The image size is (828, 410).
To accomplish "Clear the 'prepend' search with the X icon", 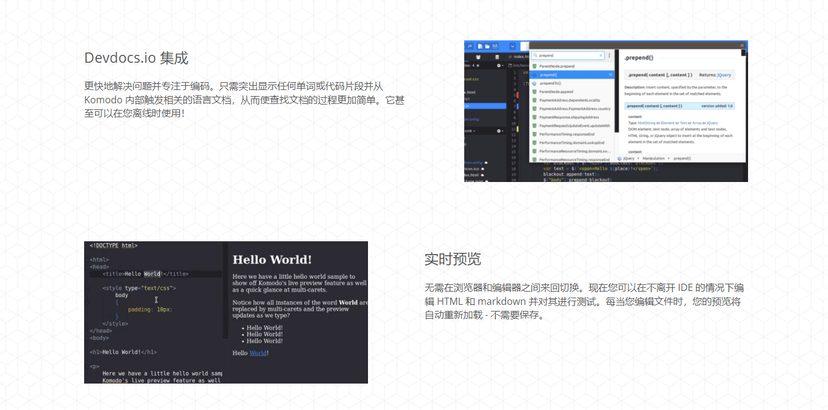I will [600, 55].
